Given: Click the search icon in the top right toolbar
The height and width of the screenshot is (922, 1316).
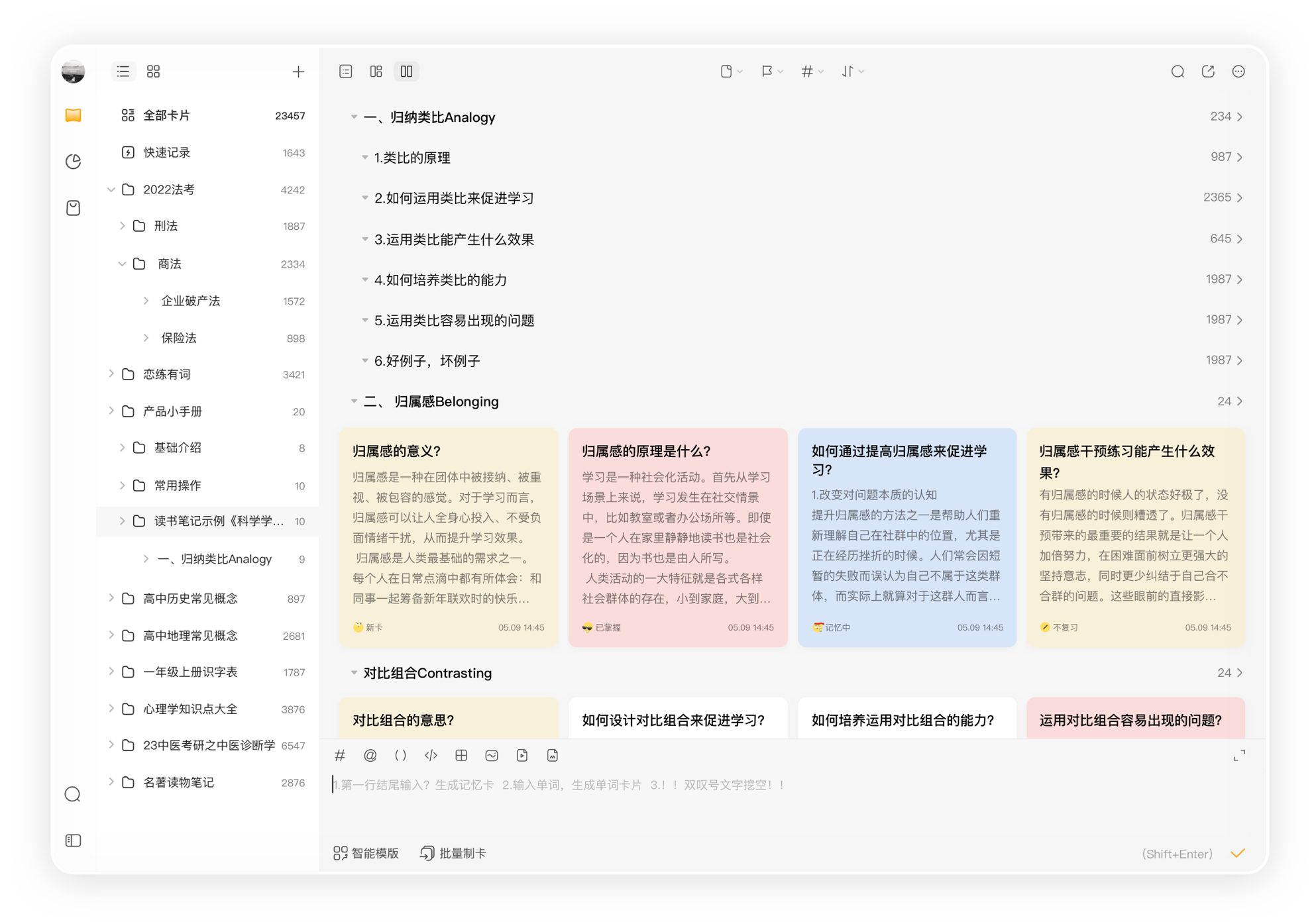Looking at the screenshot, I should coord(1178,72).
